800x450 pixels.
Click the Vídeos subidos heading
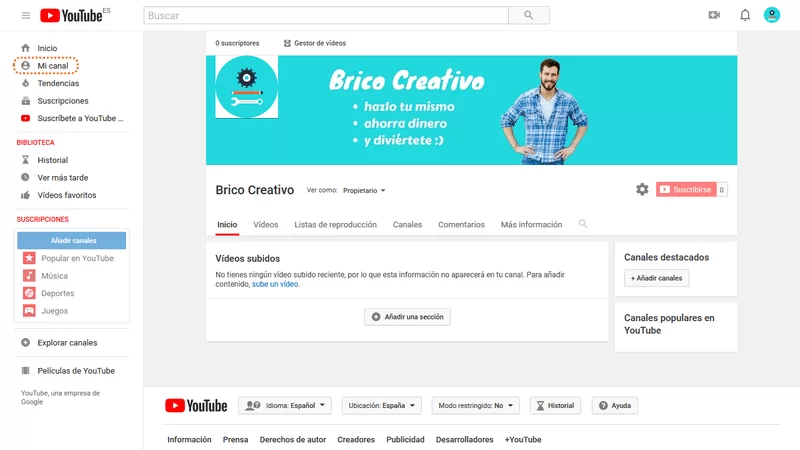(247, 259)
